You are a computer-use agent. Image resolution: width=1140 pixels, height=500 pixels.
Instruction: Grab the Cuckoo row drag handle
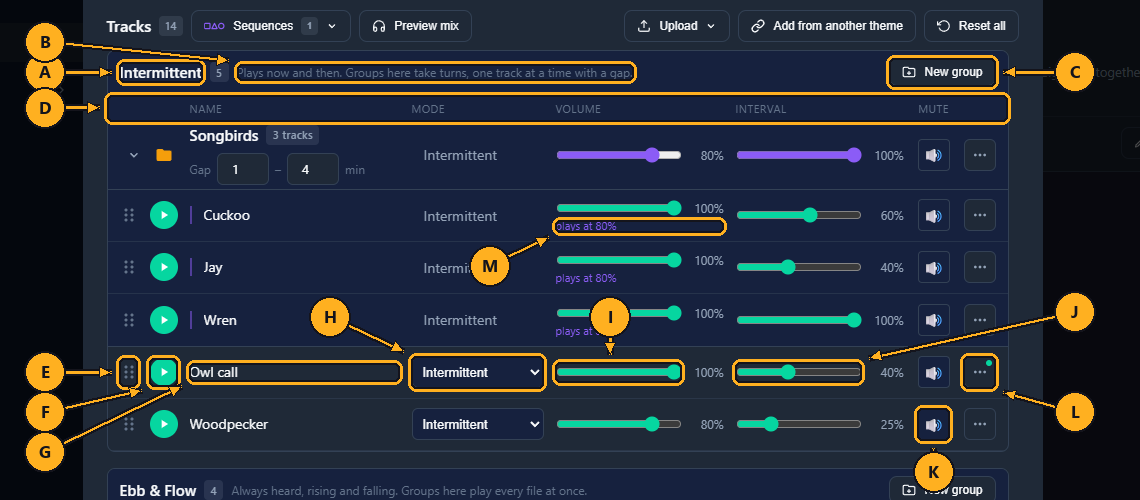point(129,215)
